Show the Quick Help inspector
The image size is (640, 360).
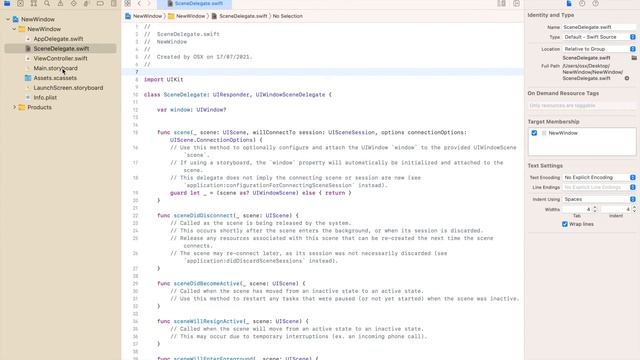596,3
